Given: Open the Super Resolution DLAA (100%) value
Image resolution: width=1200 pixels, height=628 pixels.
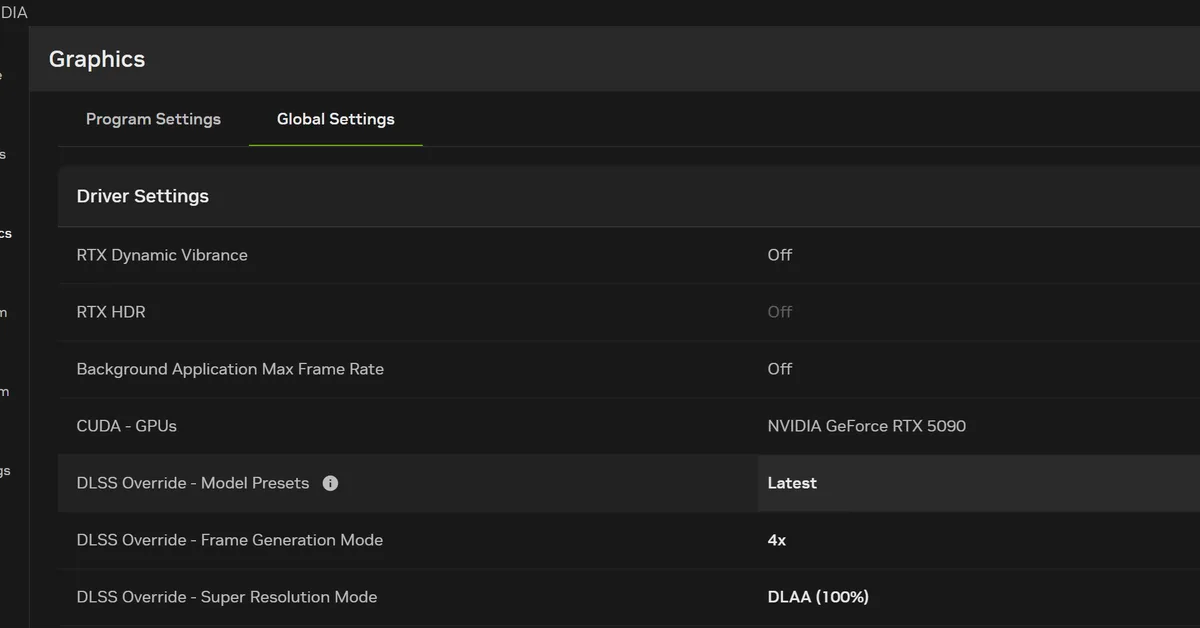Looking at the screenshot, I should pyautogui.click(x=817, y=597).
